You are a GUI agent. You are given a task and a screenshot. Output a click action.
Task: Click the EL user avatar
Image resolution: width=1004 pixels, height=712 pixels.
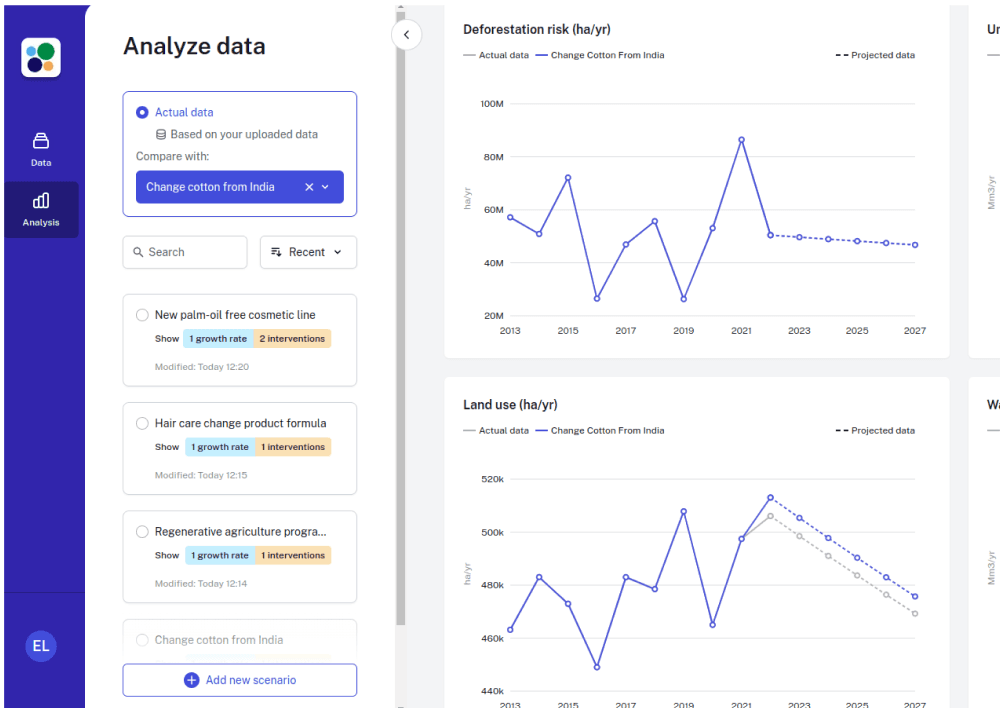point(41,646)
